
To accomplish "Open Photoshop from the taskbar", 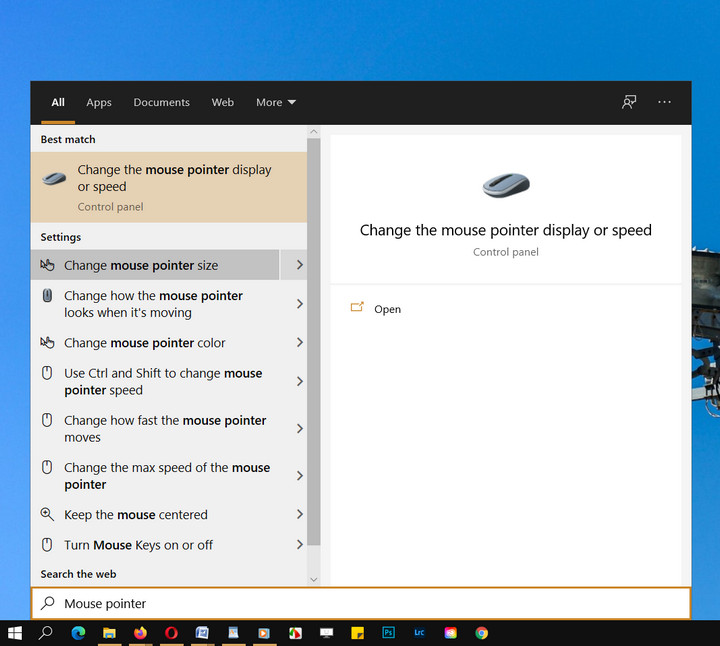I will click(388, 633).
